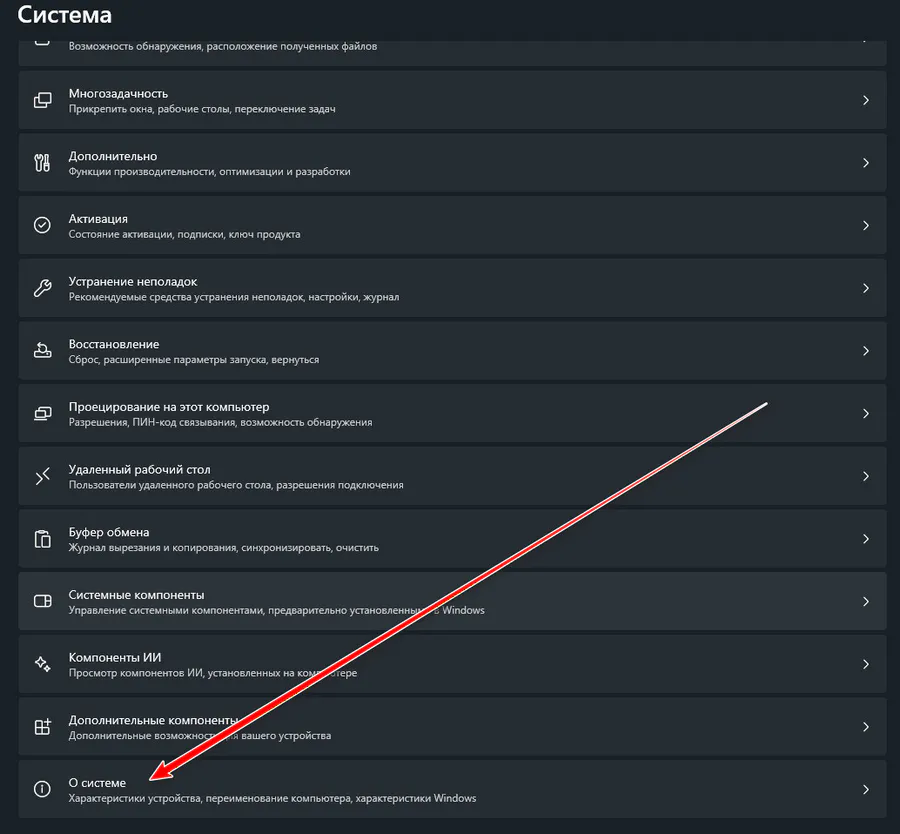This screenshot has width=900, height=834.
Task: Click the Многозадачность windows icon
Action: (42, 100)
